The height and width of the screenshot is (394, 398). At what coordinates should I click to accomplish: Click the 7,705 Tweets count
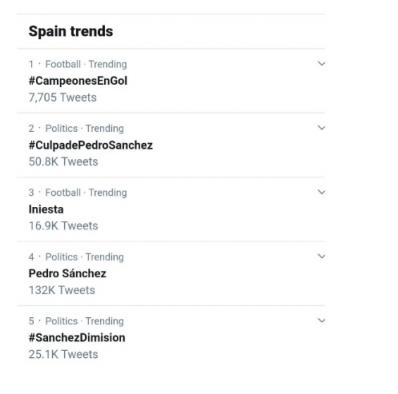click(x=63, y=98)
